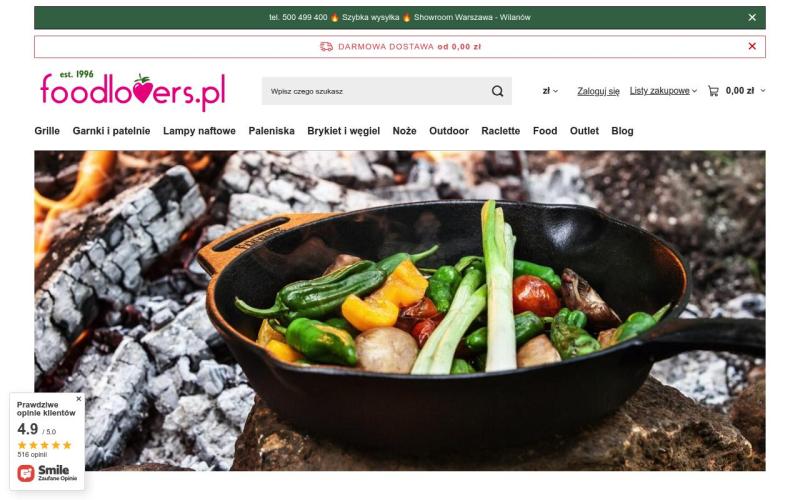Open the Raclette category
This screenshot has width=800, height=500.
tap(501, 131)
